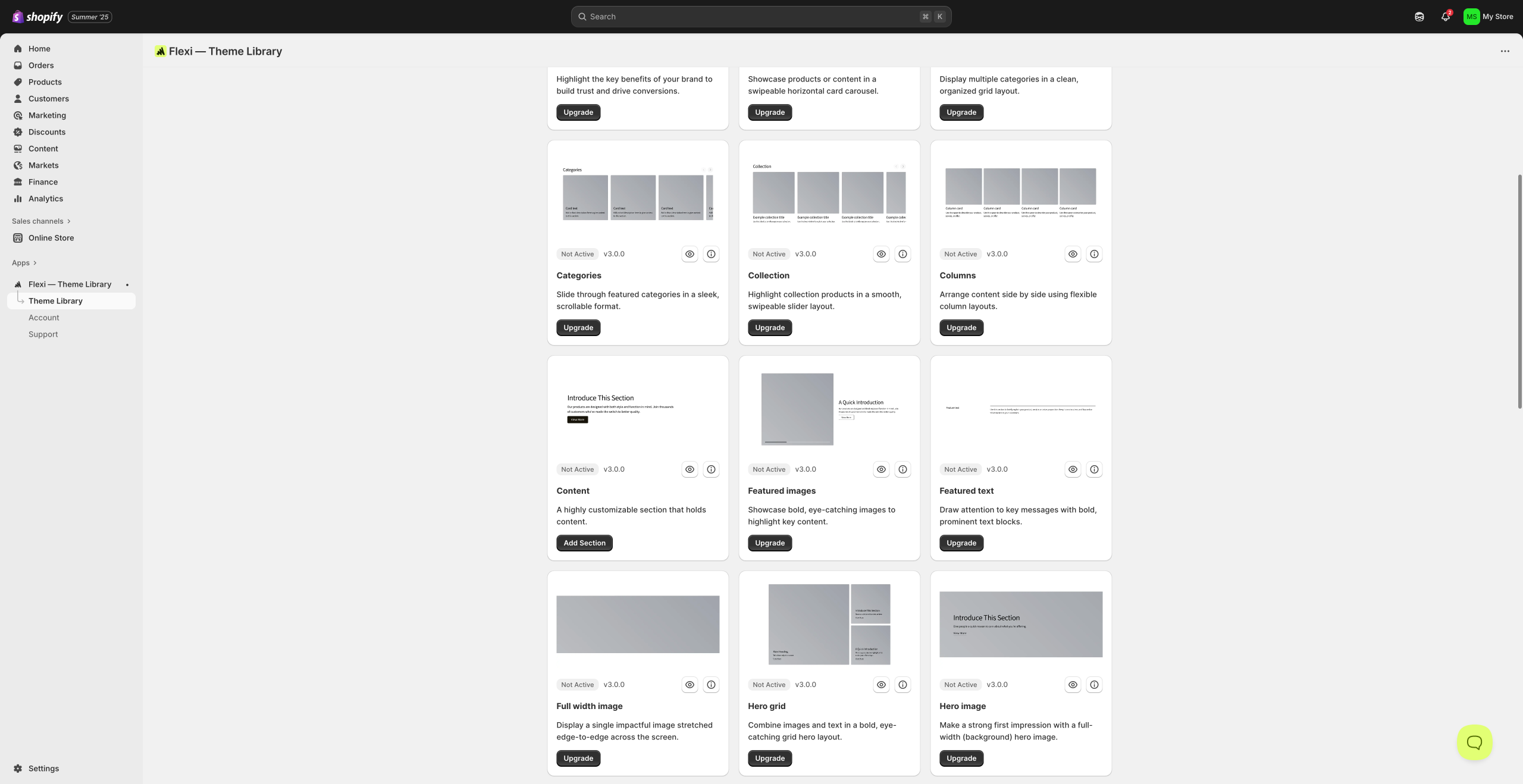Expand Apps section chevron
Screen dimensions: 1523x784
pyautogui.click(x=35, y=263)
